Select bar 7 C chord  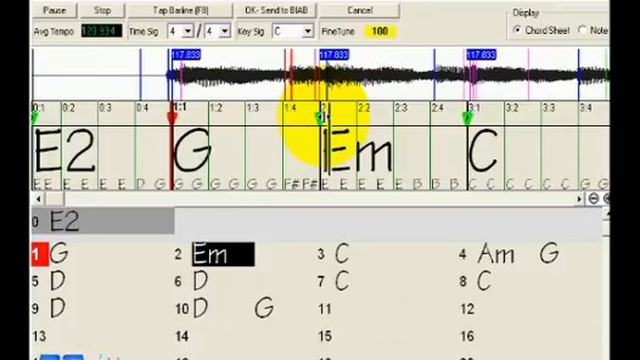pyautogui.click(x=342, y=281)
